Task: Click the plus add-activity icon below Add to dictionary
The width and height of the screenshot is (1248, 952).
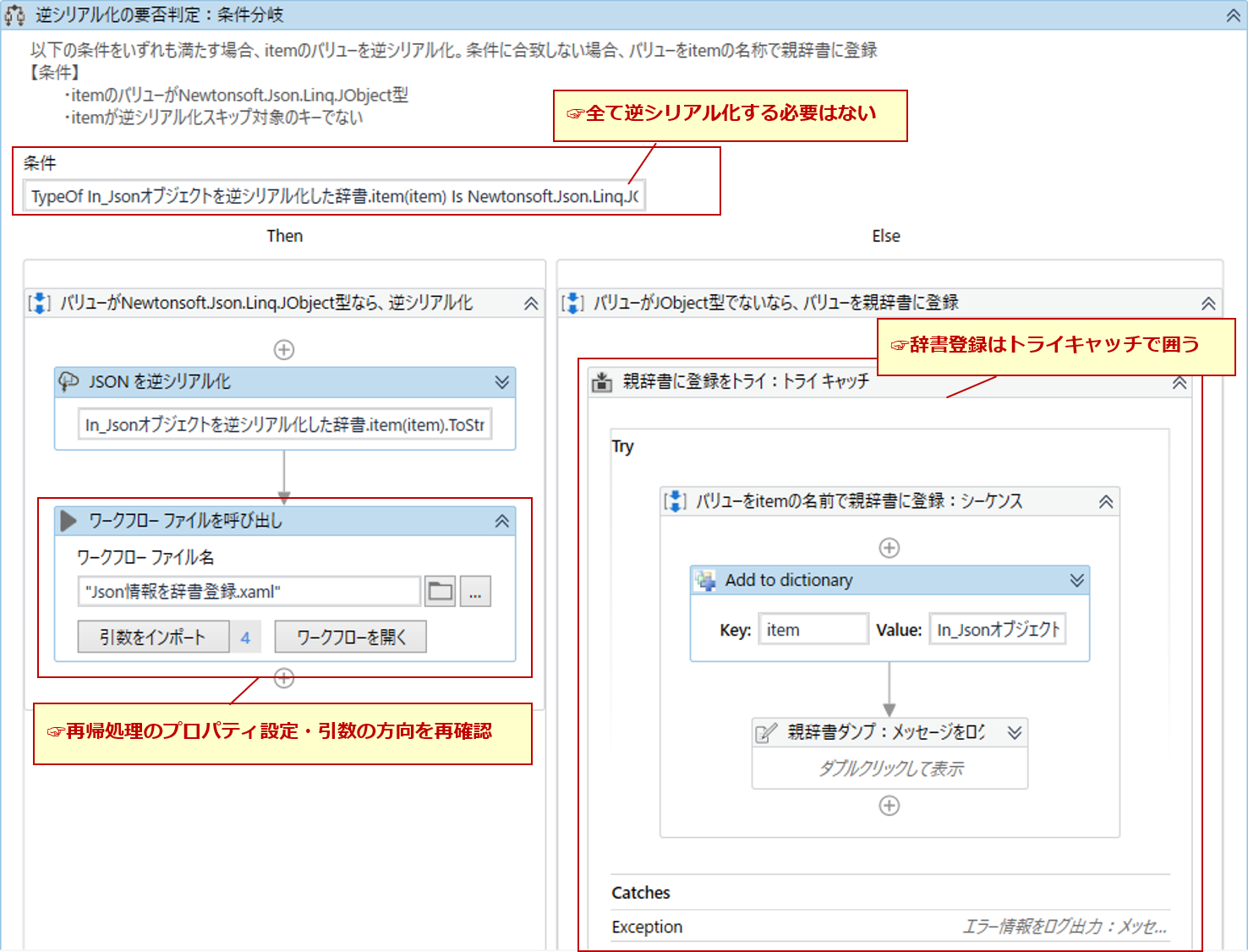Action: coord(889,806)
